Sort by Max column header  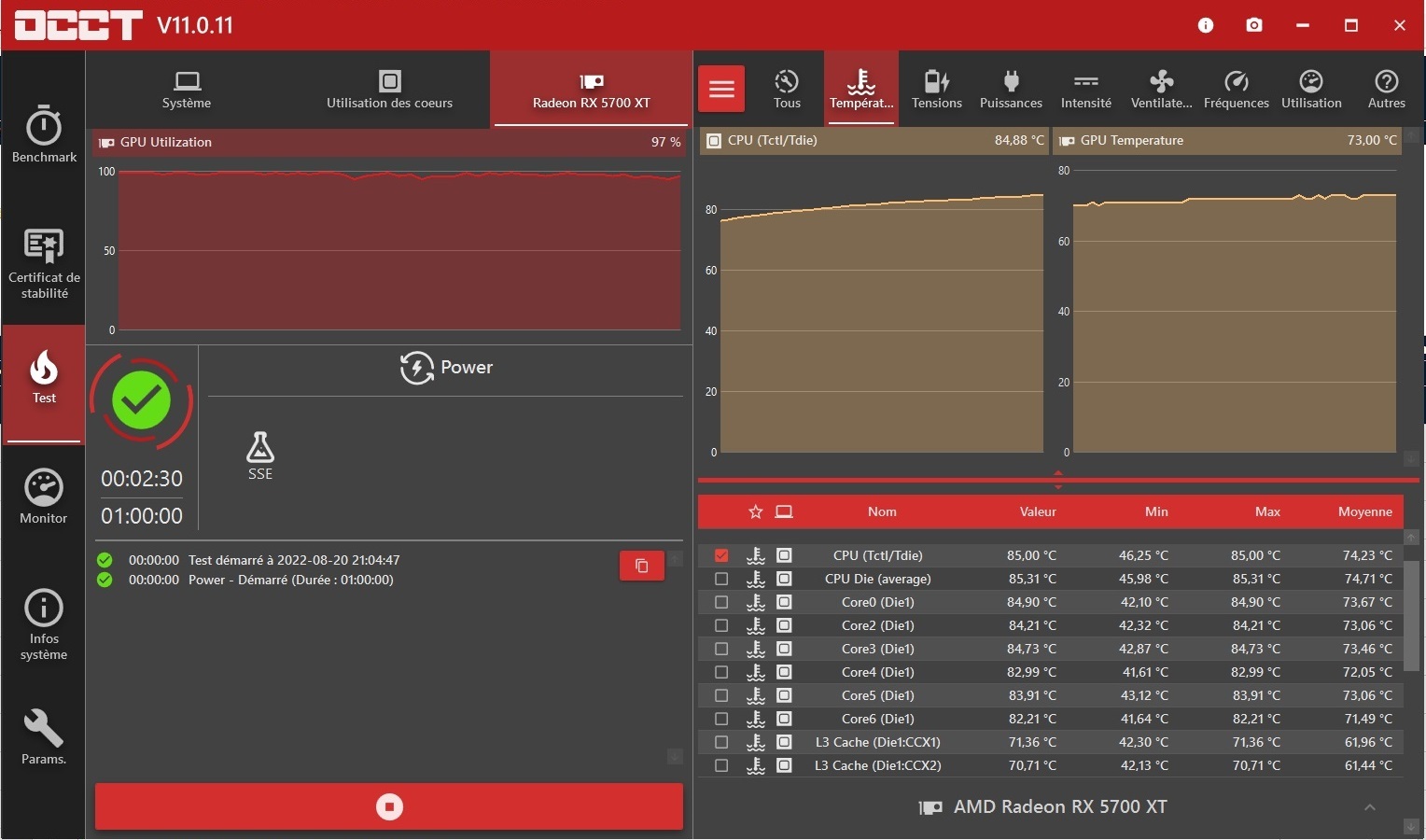1267,511
